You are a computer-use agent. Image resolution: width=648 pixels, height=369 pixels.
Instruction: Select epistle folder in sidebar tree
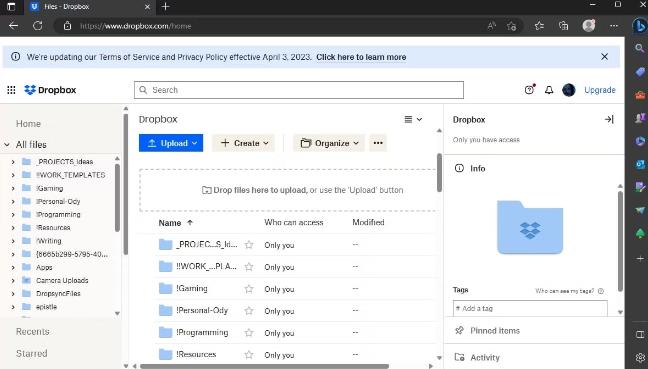pos(46,307)
